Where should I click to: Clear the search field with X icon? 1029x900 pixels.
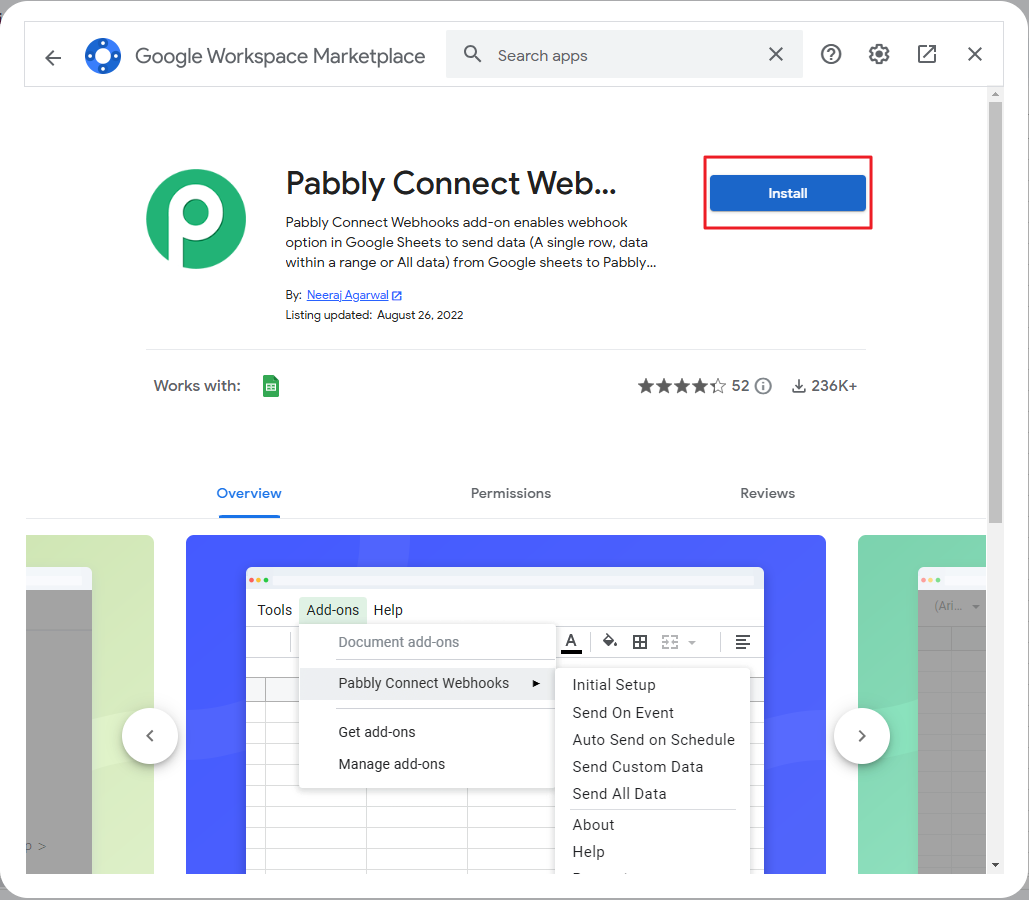click(776, 55)
